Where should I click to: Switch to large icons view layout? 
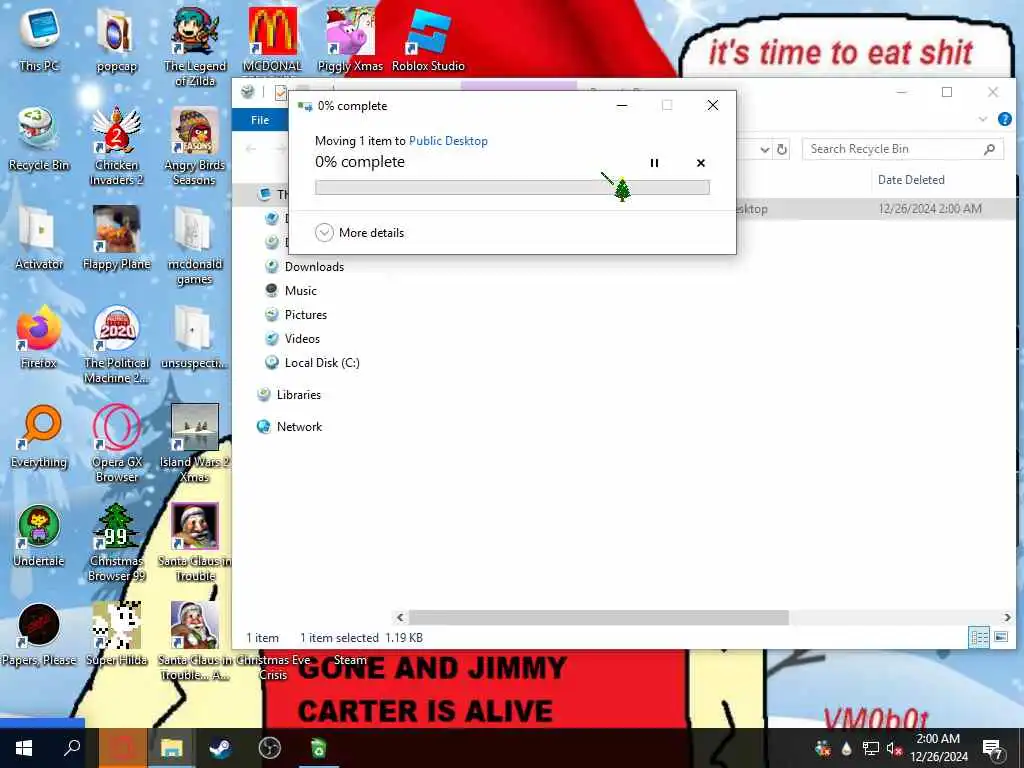point(1000,637)
